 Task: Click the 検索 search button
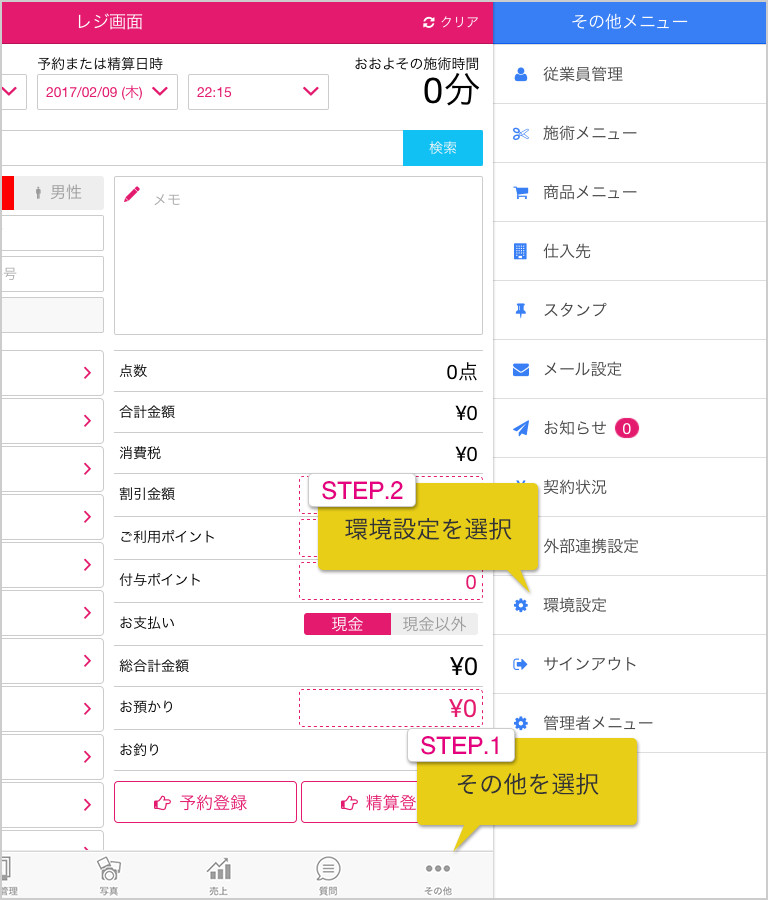443,148
